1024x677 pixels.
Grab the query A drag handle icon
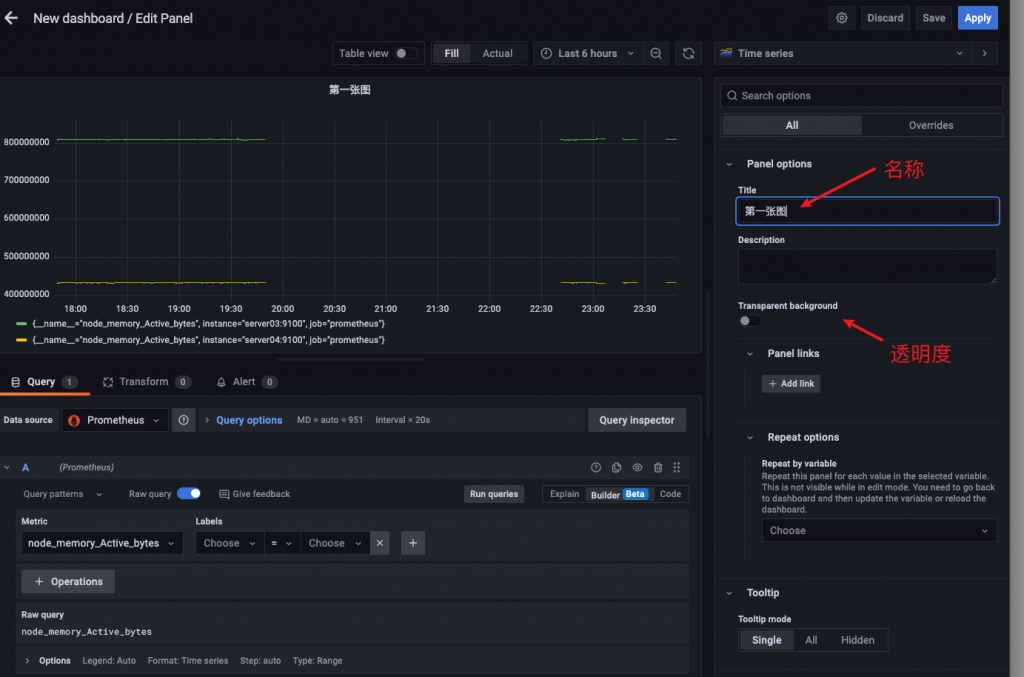(677, 467)
